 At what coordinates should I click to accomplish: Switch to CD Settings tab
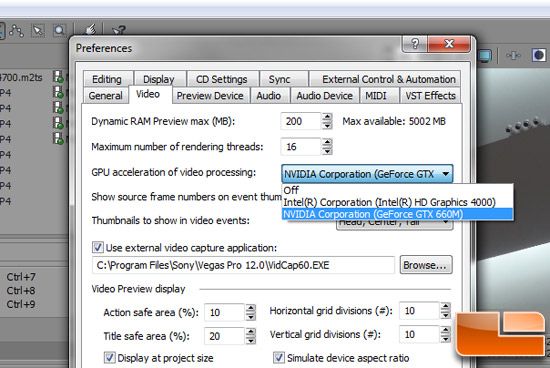tap(222, 79)
